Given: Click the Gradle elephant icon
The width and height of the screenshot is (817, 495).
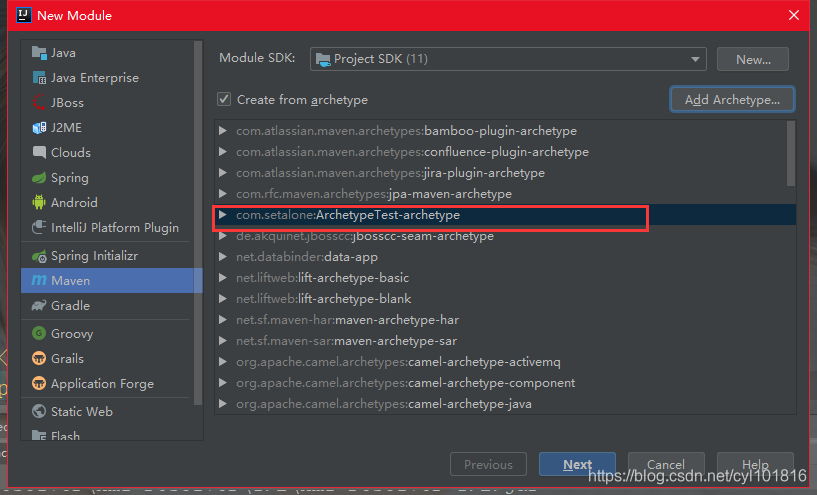Looking at the screenshot, I should 39,305.
